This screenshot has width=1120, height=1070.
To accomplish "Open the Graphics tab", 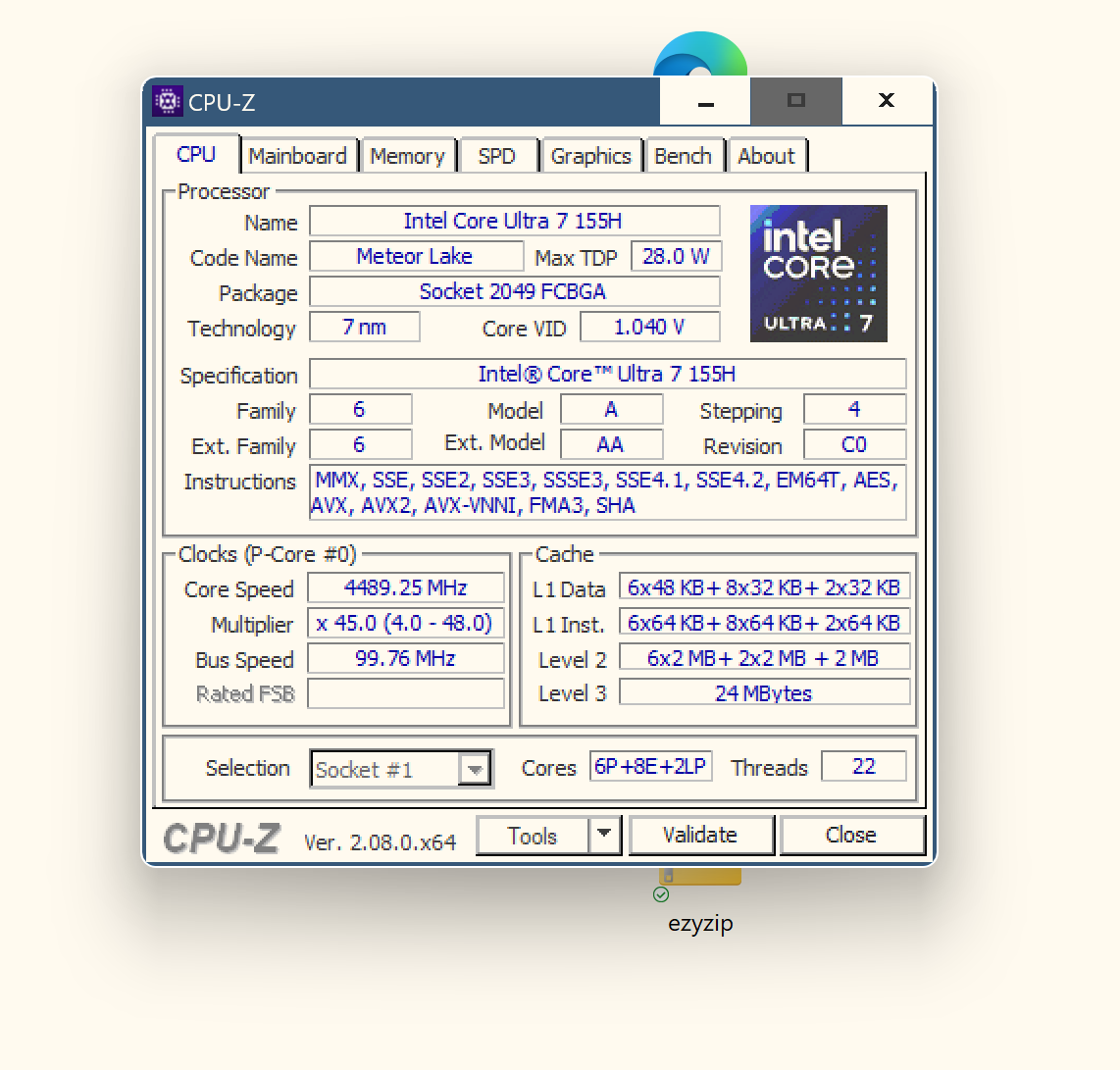I will pyautogui.click(x=591, y=156).
